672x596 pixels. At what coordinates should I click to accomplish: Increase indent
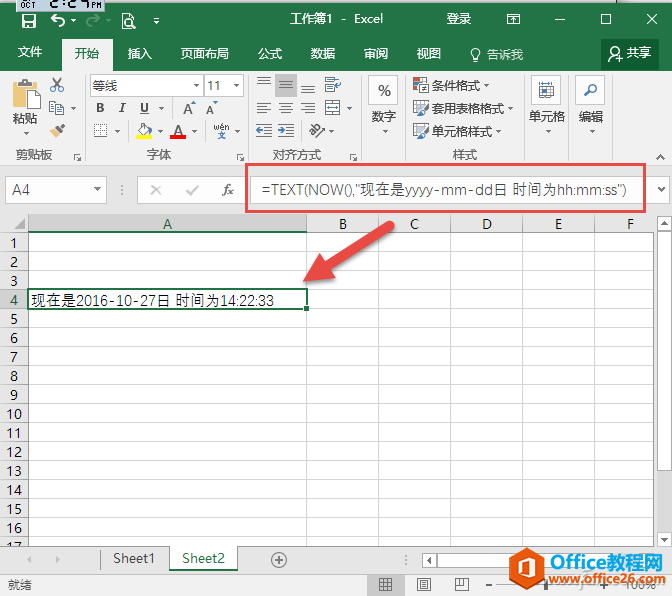click(286, 130)
